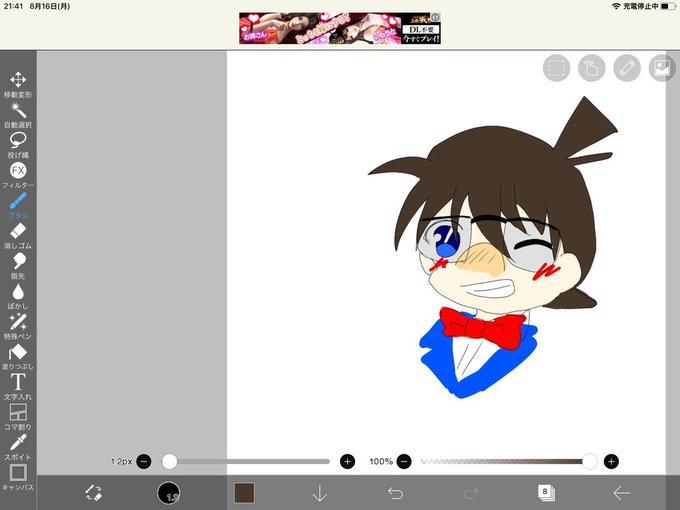Redo the undone stroke
The width and height of the screenshot is (680, 510).
coord(471,493)
